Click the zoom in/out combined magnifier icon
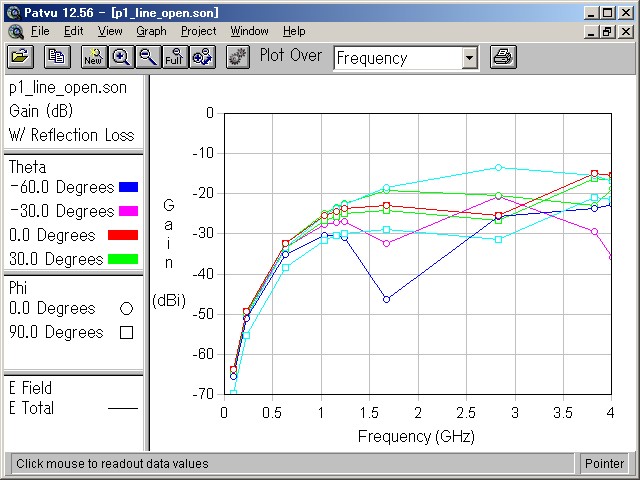Image resolution: width=640 pixels, height=480 pixels. tap(202, 56)
